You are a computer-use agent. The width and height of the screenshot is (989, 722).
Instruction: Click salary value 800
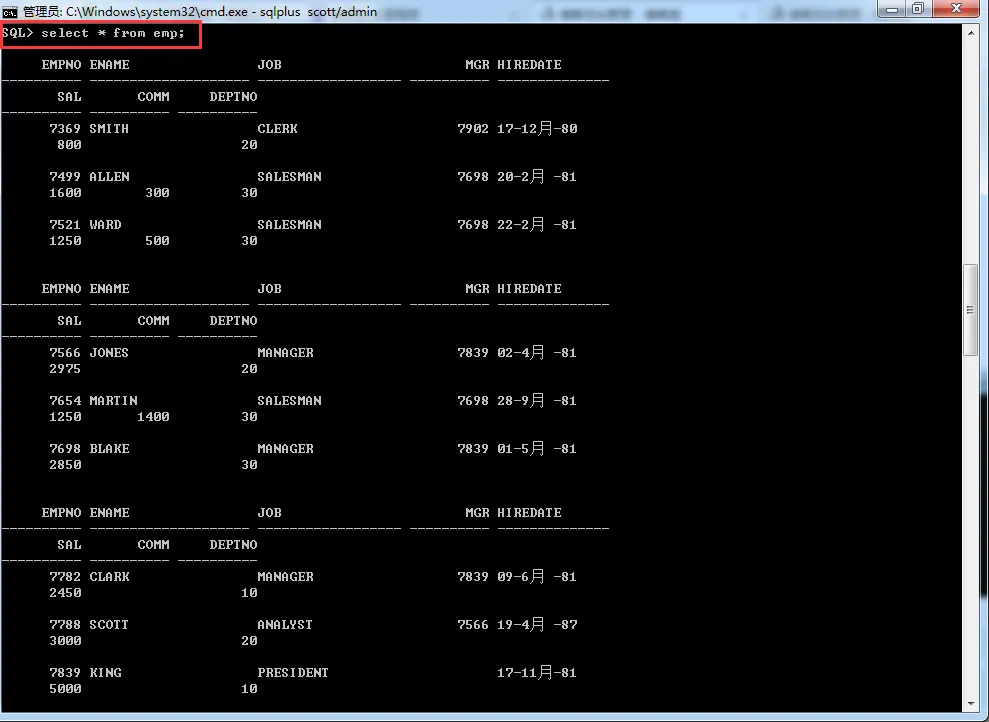(x=69, y=144)
